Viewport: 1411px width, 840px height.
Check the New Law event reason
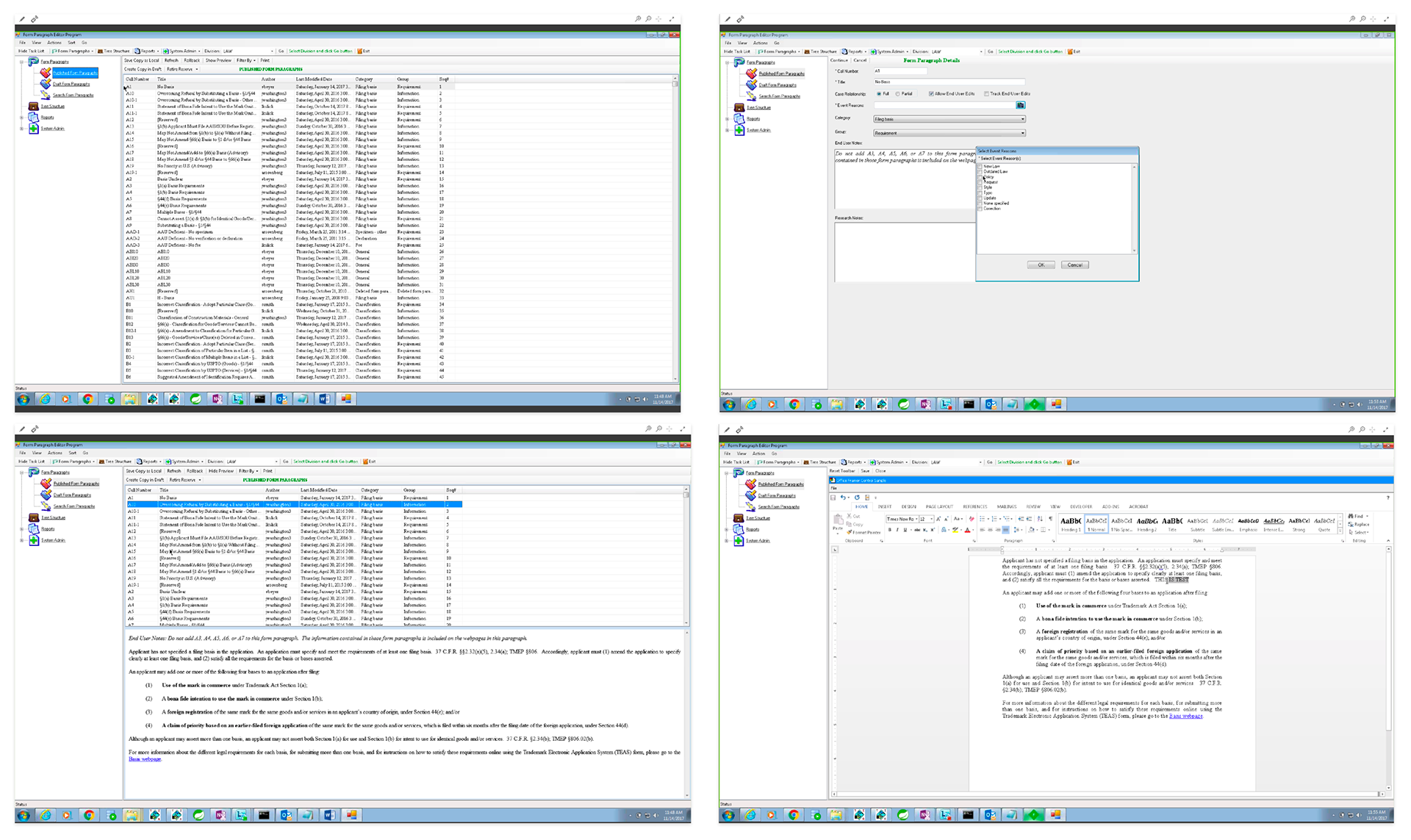980,167
